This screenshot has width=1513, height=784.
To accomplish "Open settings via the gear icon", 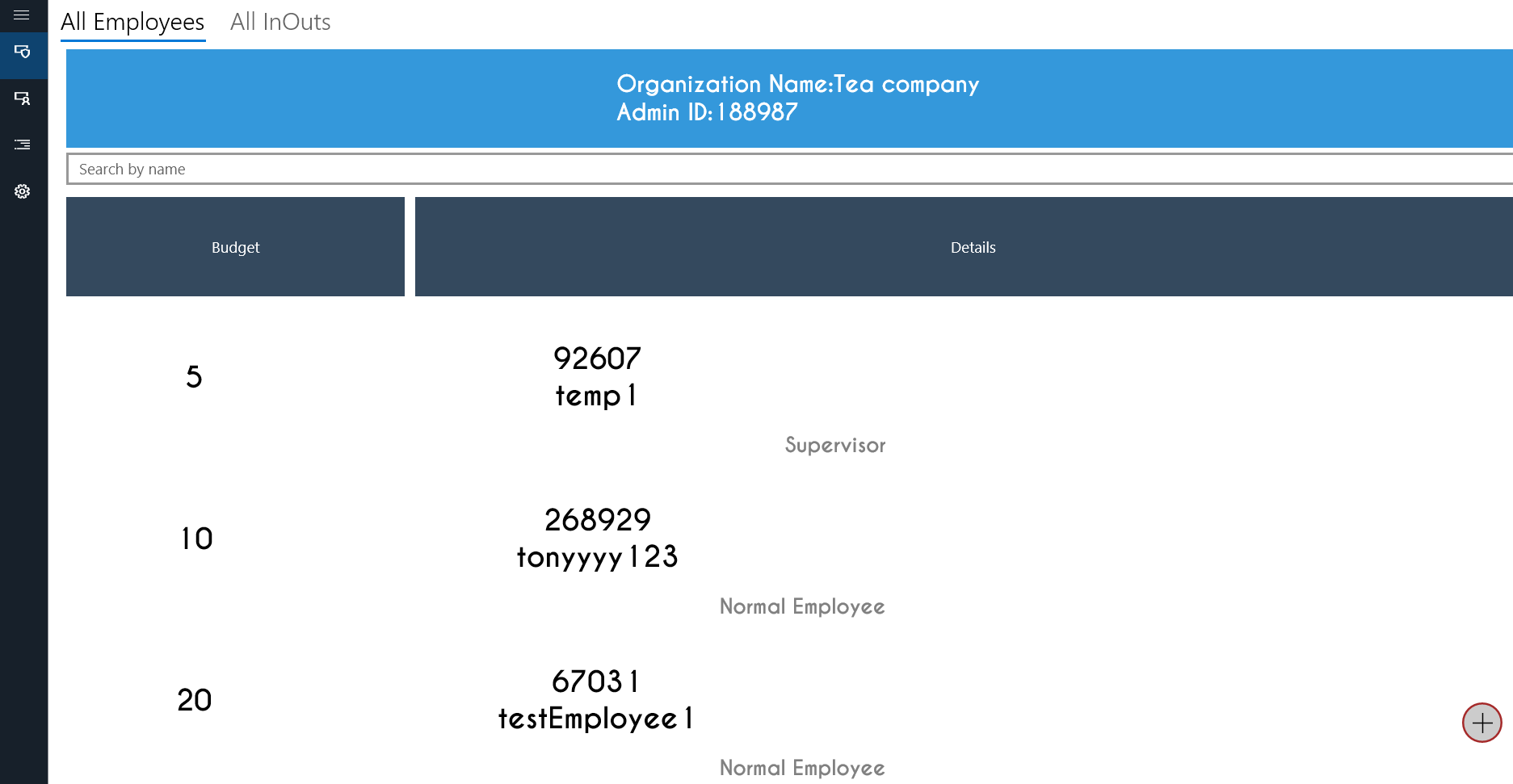I will pos(23,191).
